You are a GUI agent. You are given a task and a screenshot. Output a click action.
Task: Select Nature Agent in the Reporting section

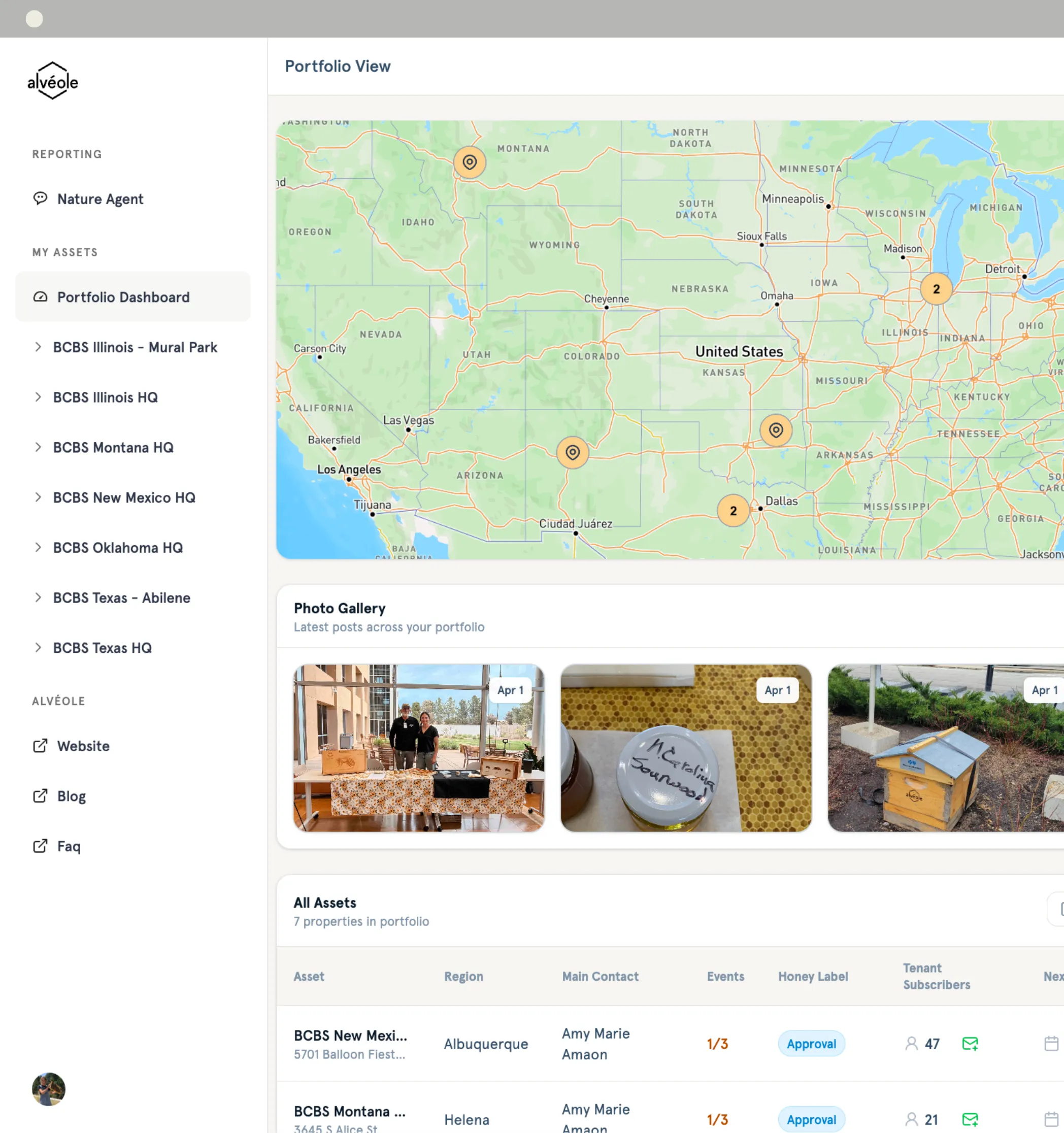(99, 198)
